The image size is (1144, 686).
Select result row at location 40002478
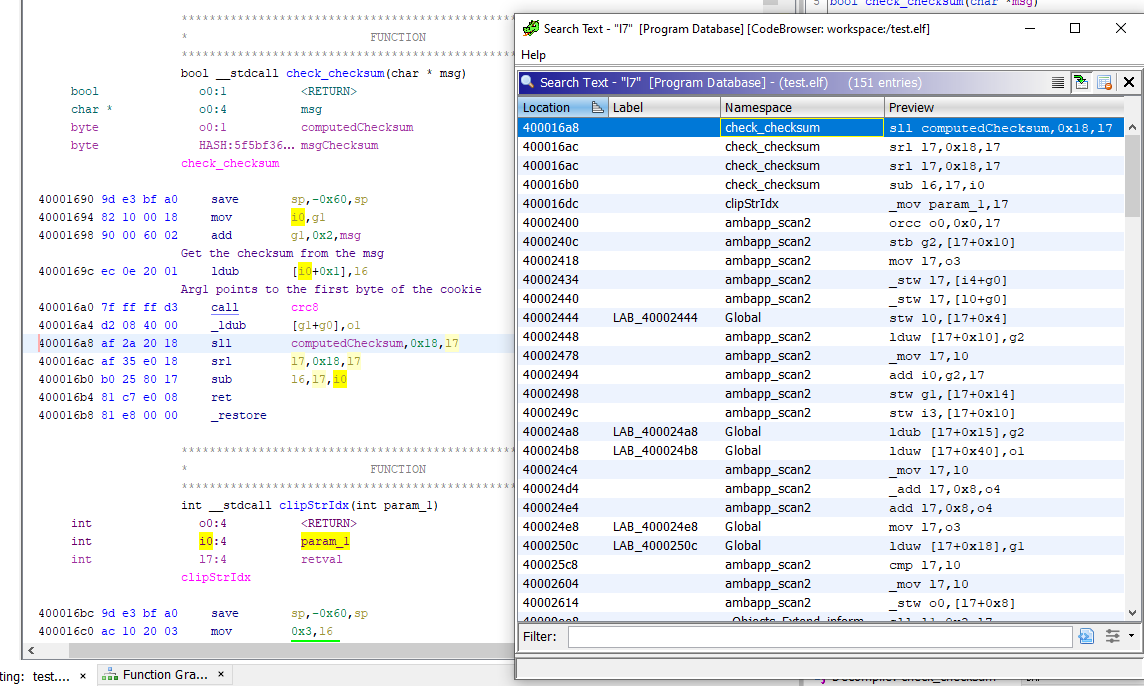pos(821,355)
